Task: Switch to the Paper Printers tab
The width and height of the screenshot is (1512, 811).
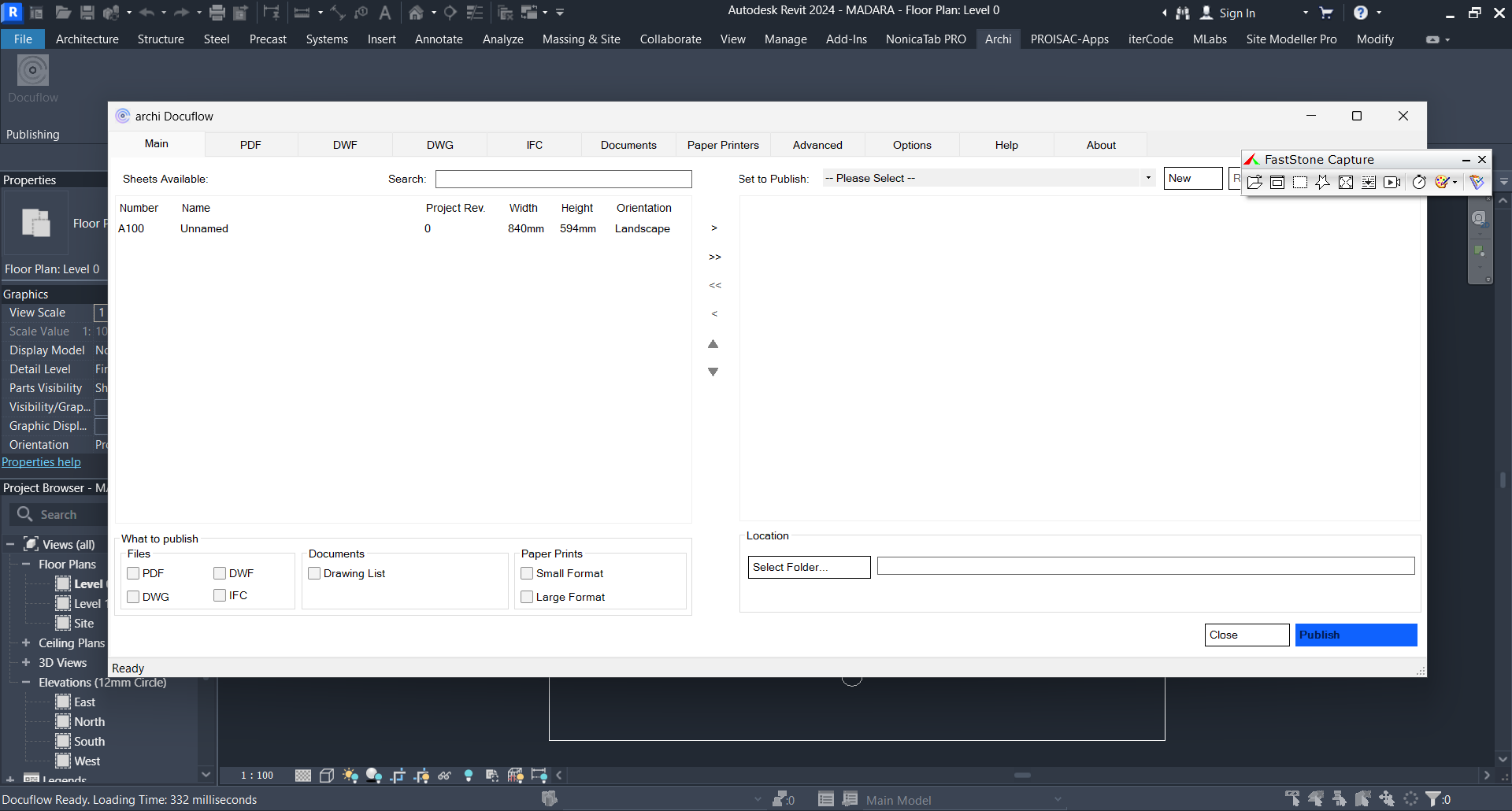Action: [x=723, y=145]
